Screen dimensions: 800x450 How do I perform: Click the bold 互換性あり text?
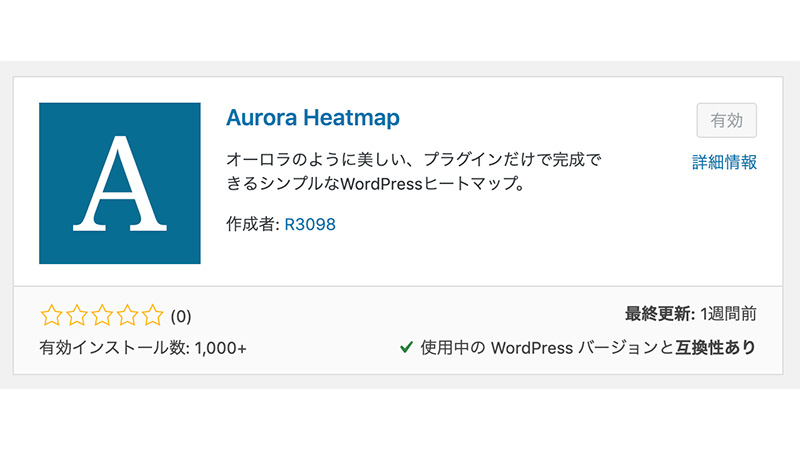pos(716,348)
